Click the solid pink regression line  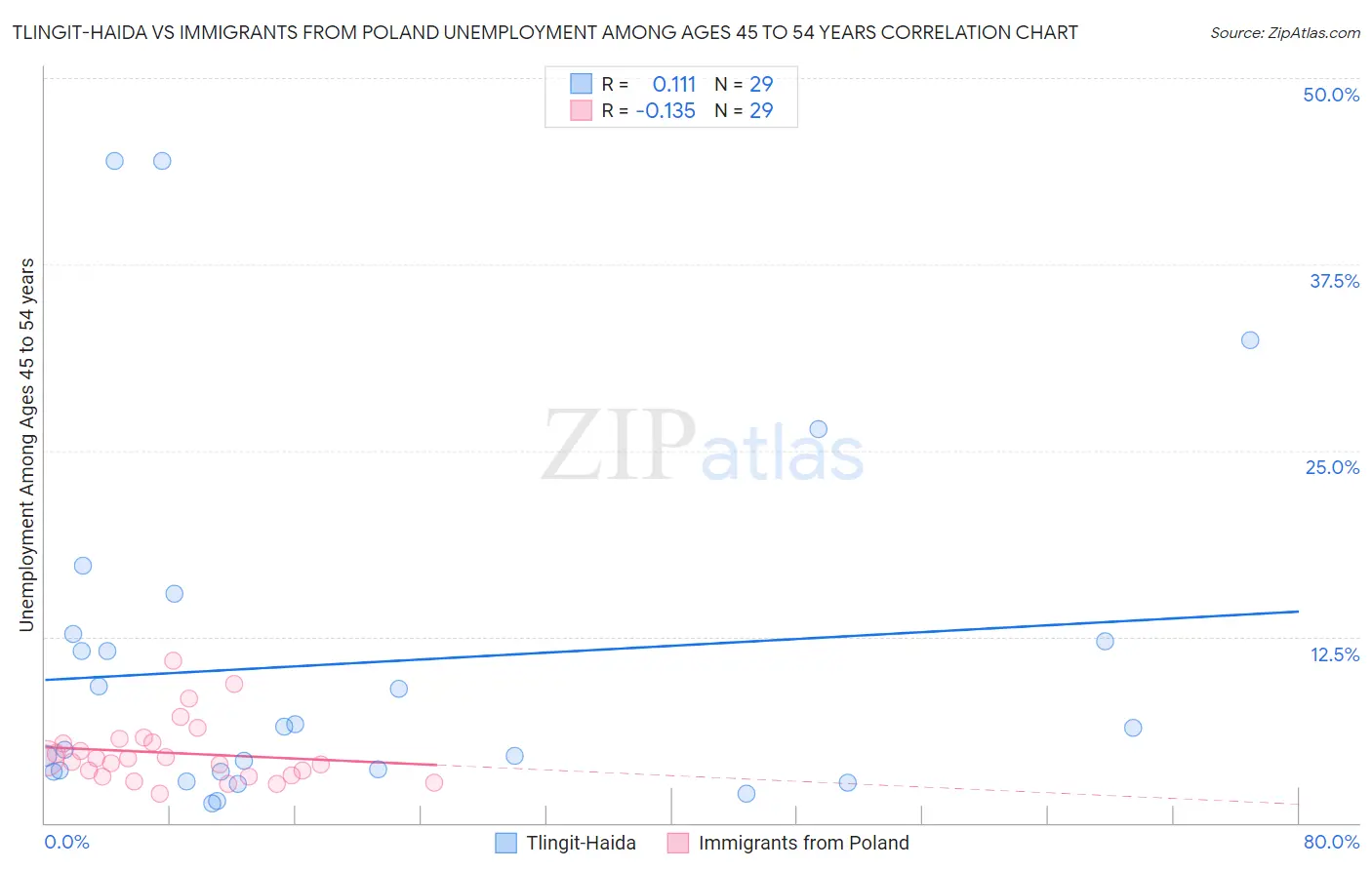240,756
